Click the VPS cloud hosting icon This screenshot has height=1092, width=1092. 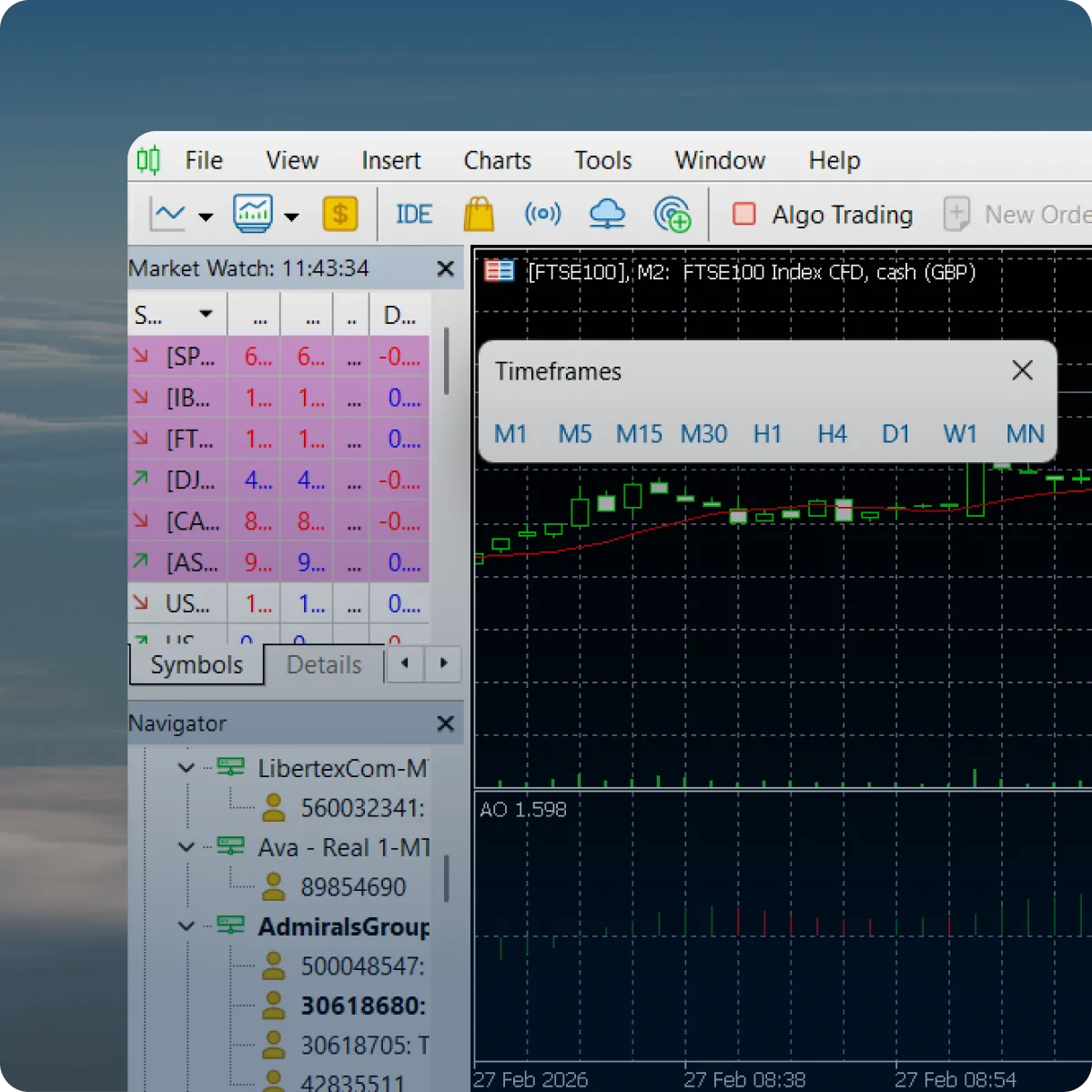pos(607,215)
